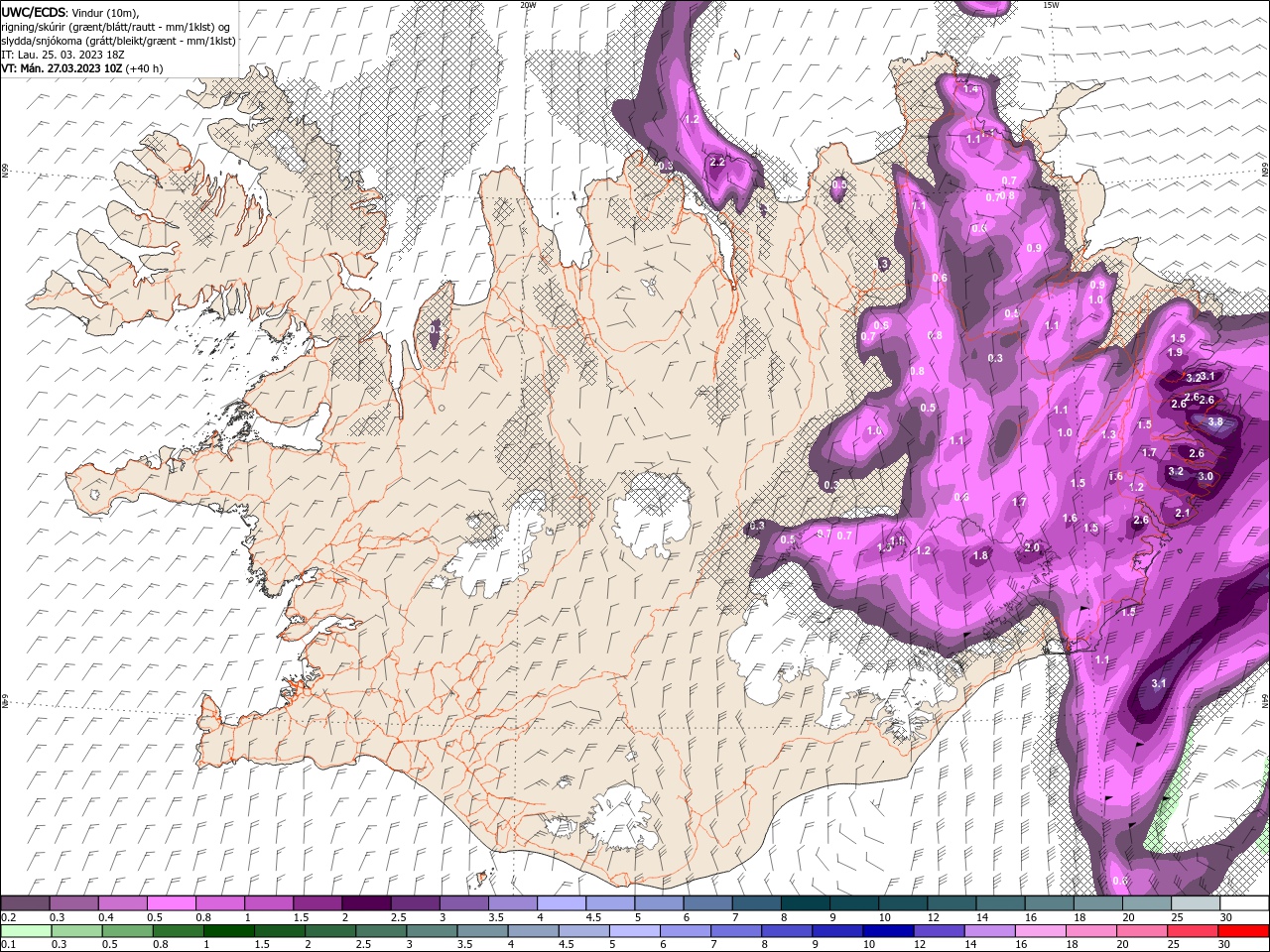Viewport: 1270px width, 952px height.
Task: Click the 2.1 precipitation value on the map
Action: tap(1182, 513)
